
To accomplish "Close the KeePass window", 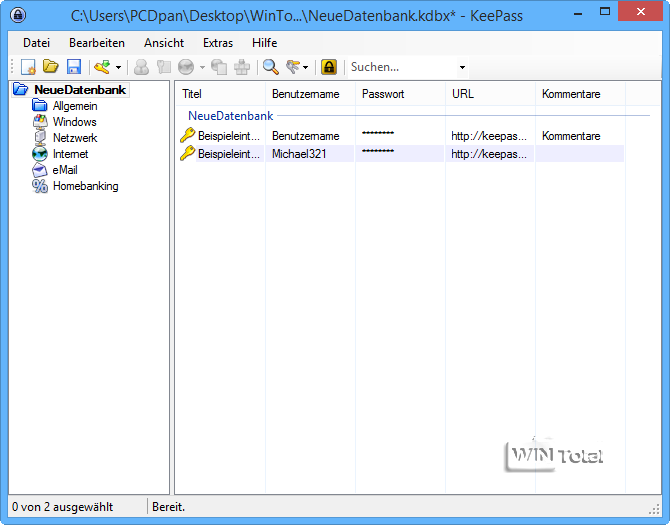I will [640, 12].
